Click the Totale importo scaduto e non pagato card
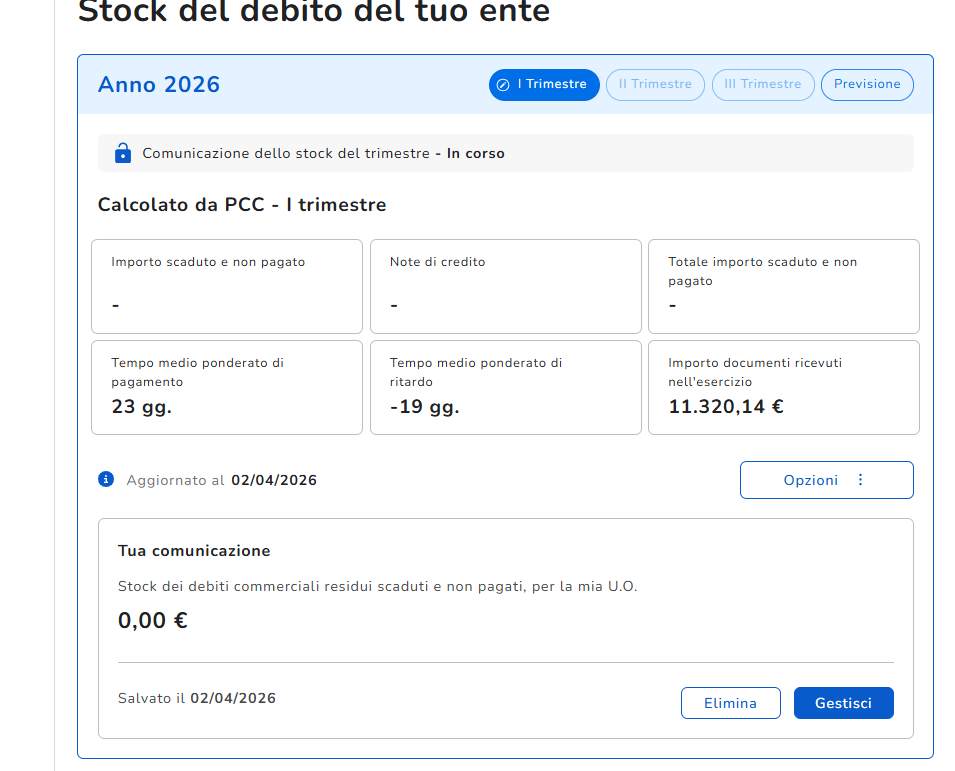Screen dimensions: 955x771 783,286
